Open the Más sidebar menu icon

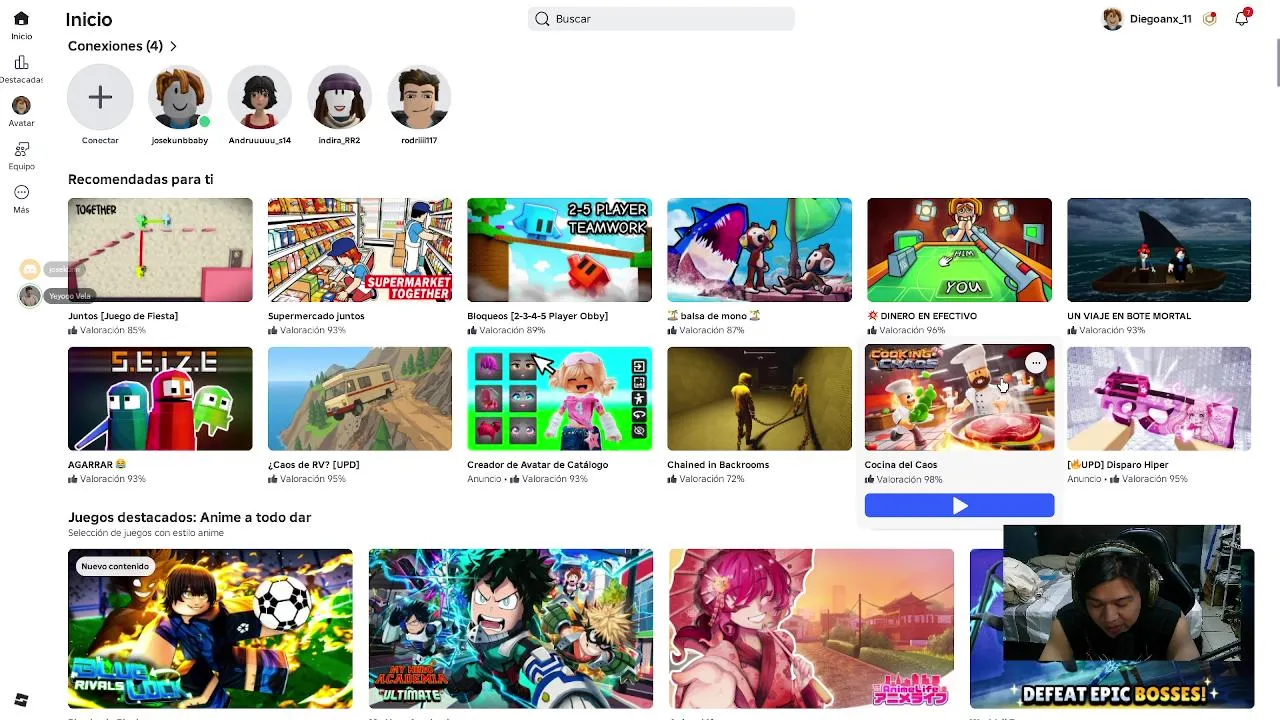(21, 192)
